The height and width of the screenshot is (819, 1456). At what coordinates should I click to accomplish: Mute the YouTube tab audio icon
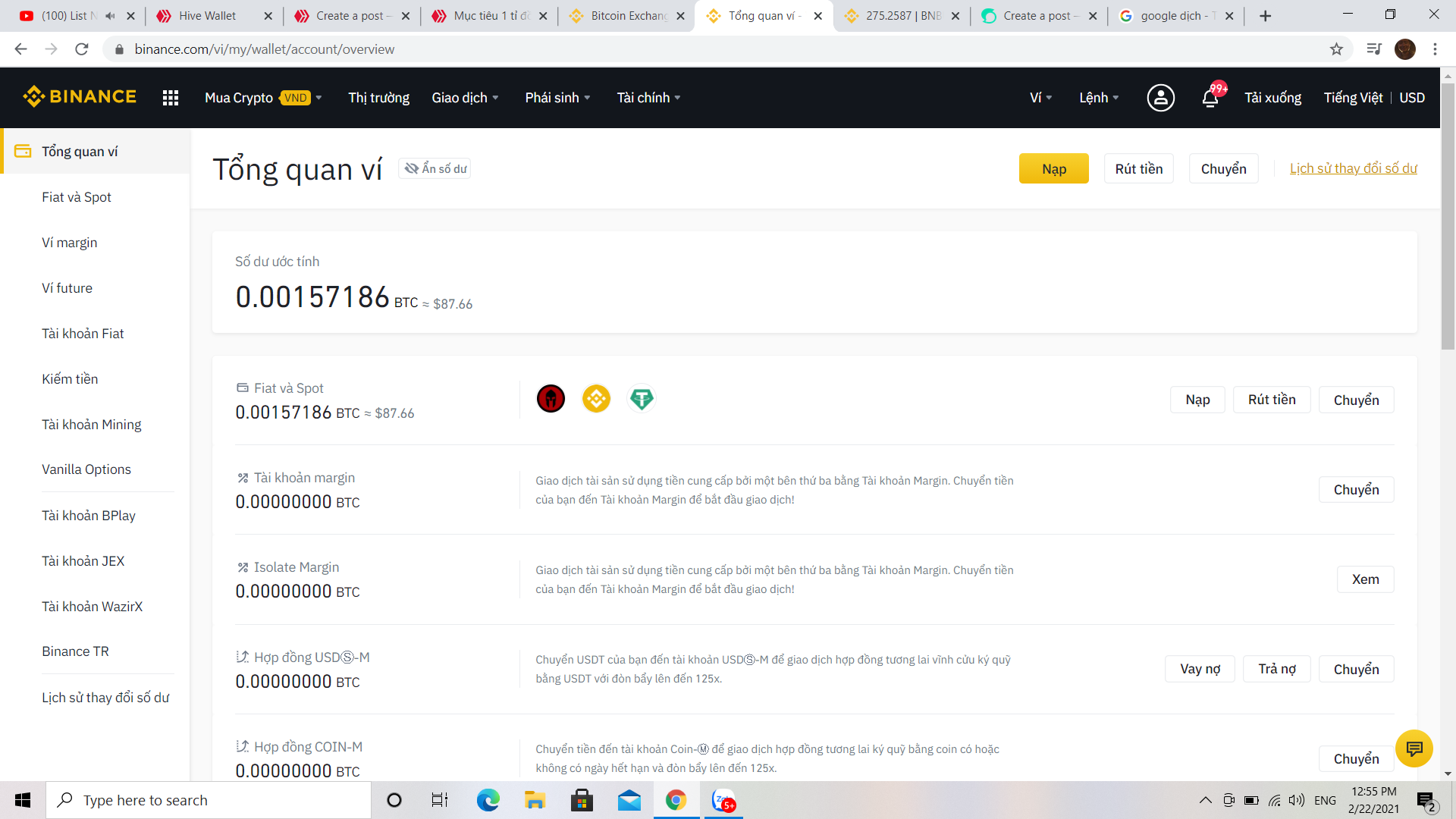point(111,16)
